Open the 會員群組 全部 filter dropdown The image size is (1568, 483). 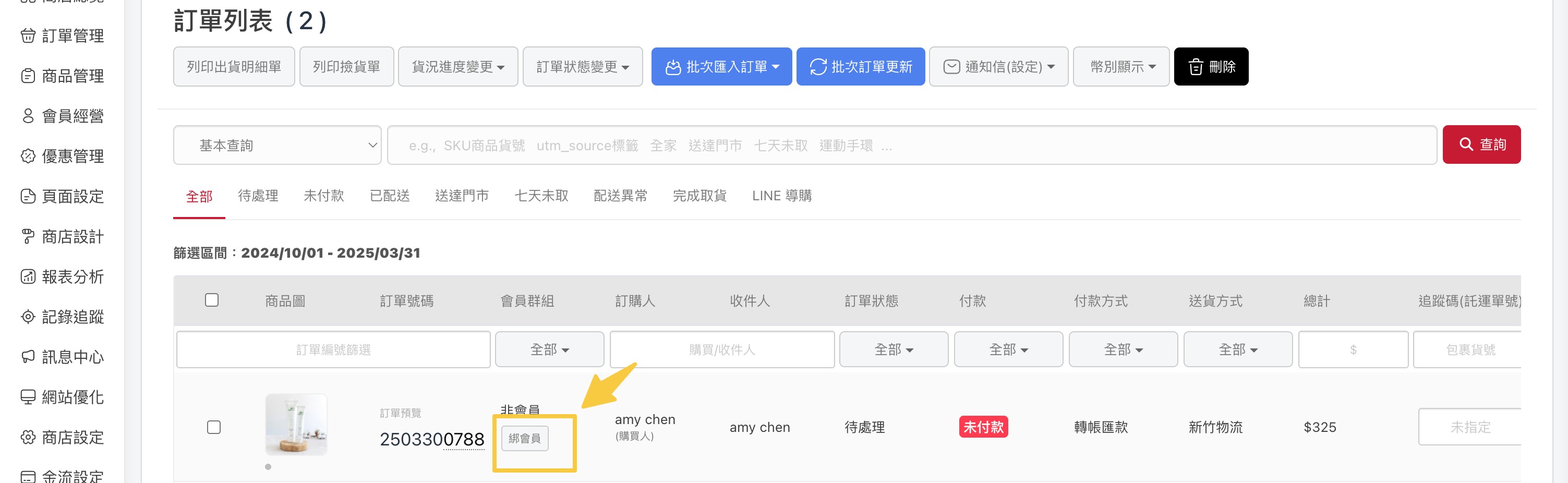[550, 350]
